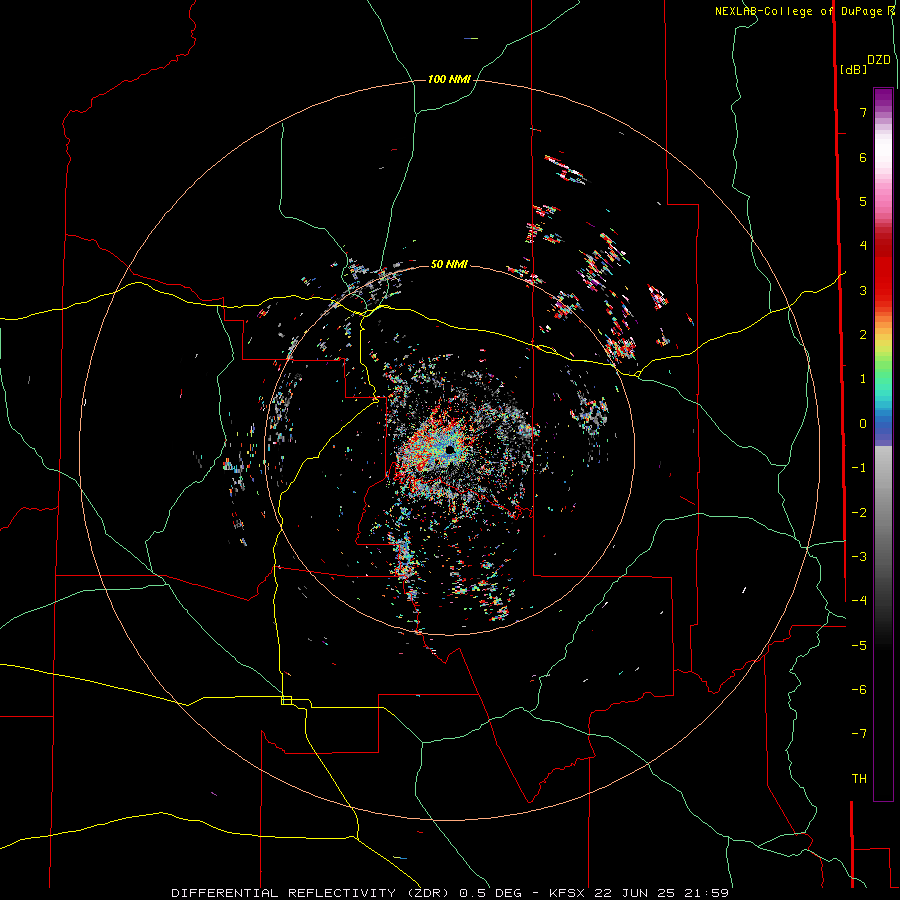The width and height of the screenshot is (900, 900).
Task: Click the product title text at the bottom
Action: (x=450, y=893)
